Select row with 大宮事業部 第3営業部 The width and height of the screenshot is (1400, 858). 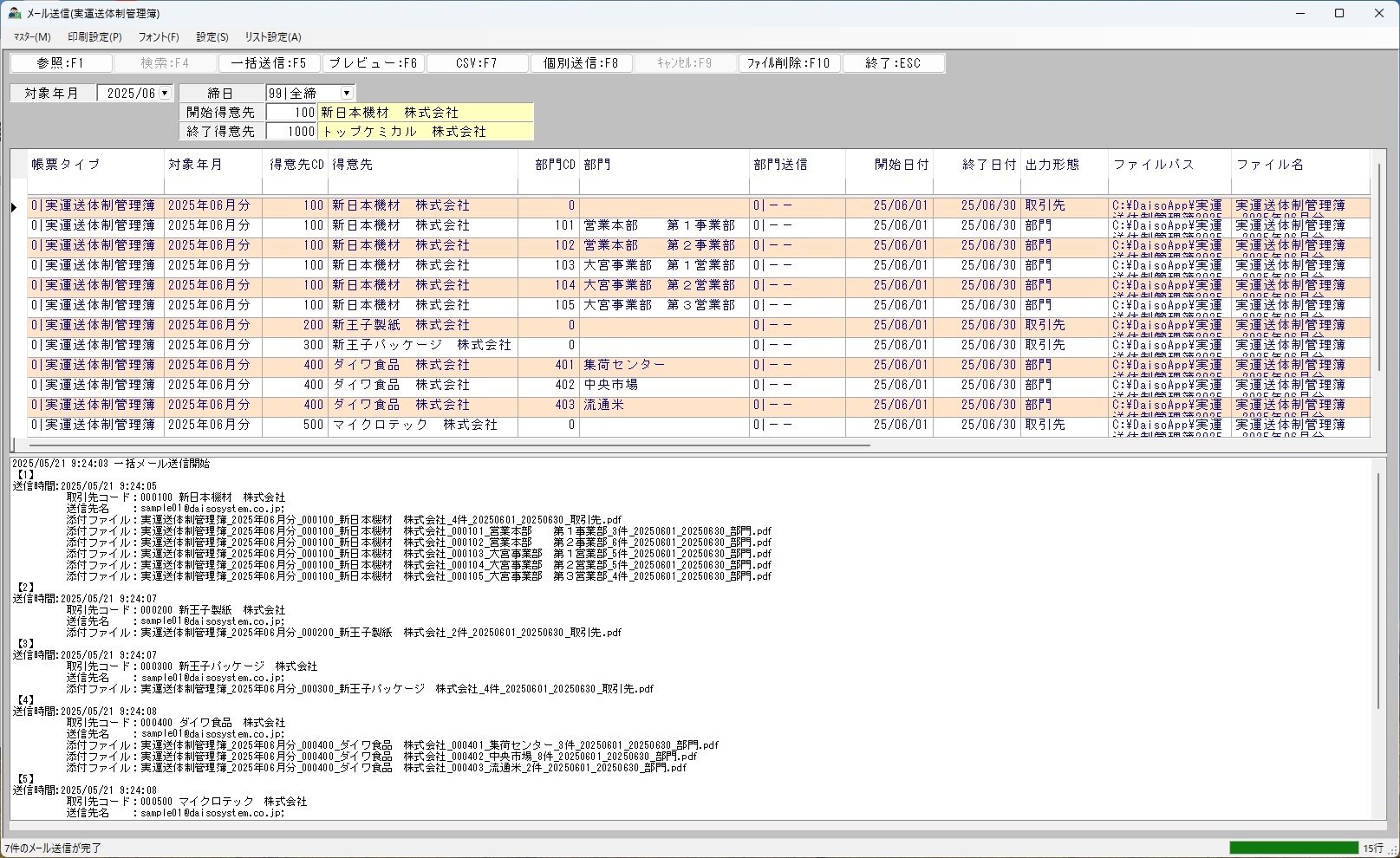pyautogui.click(x=699, y=306)
